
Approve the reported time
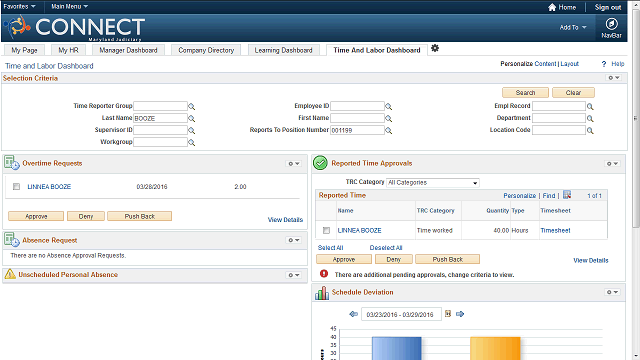tap(344, 259)
